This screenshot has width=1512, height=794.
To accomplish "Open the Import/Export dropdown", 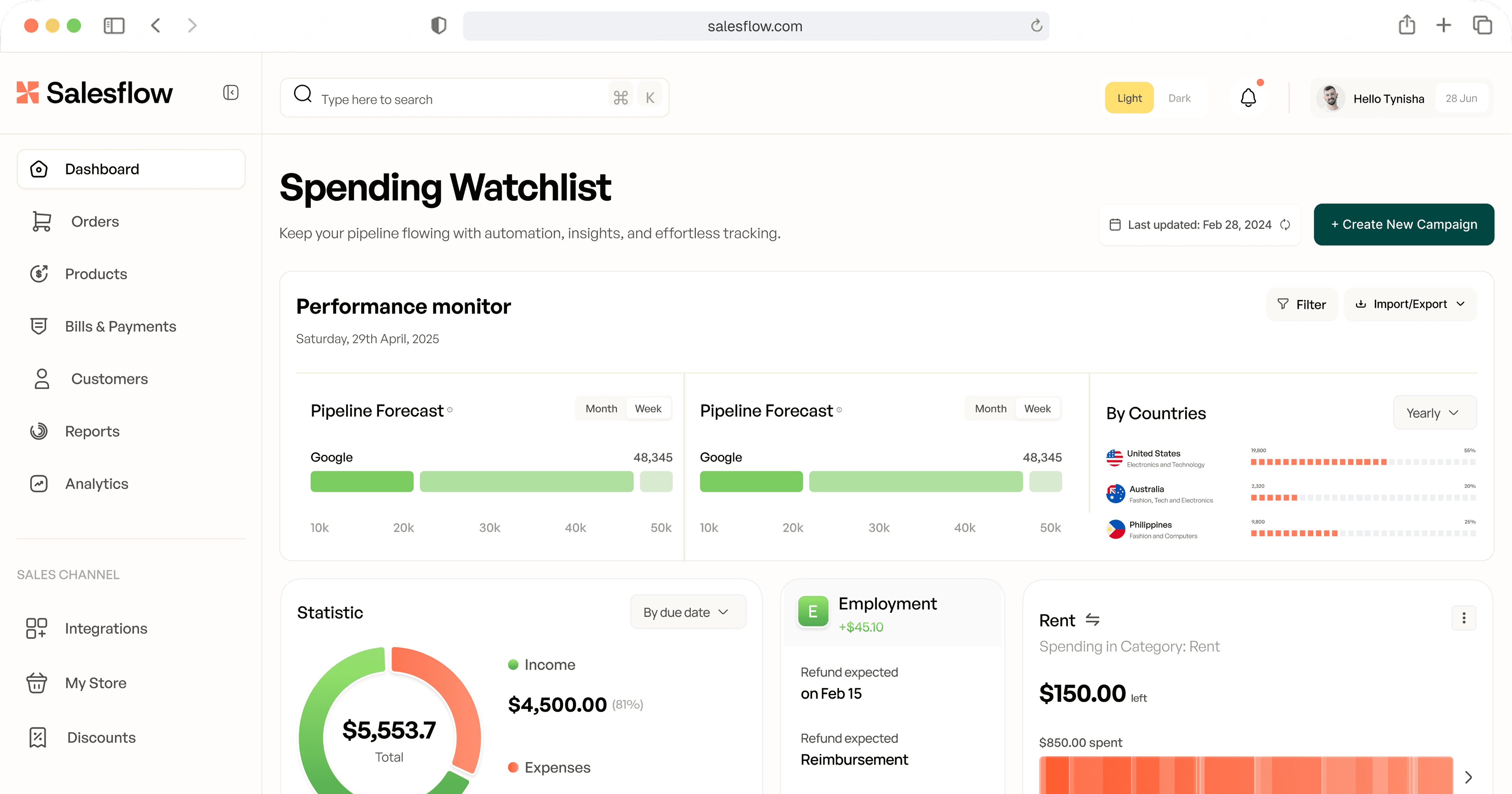I will [x=1410, y=304].
